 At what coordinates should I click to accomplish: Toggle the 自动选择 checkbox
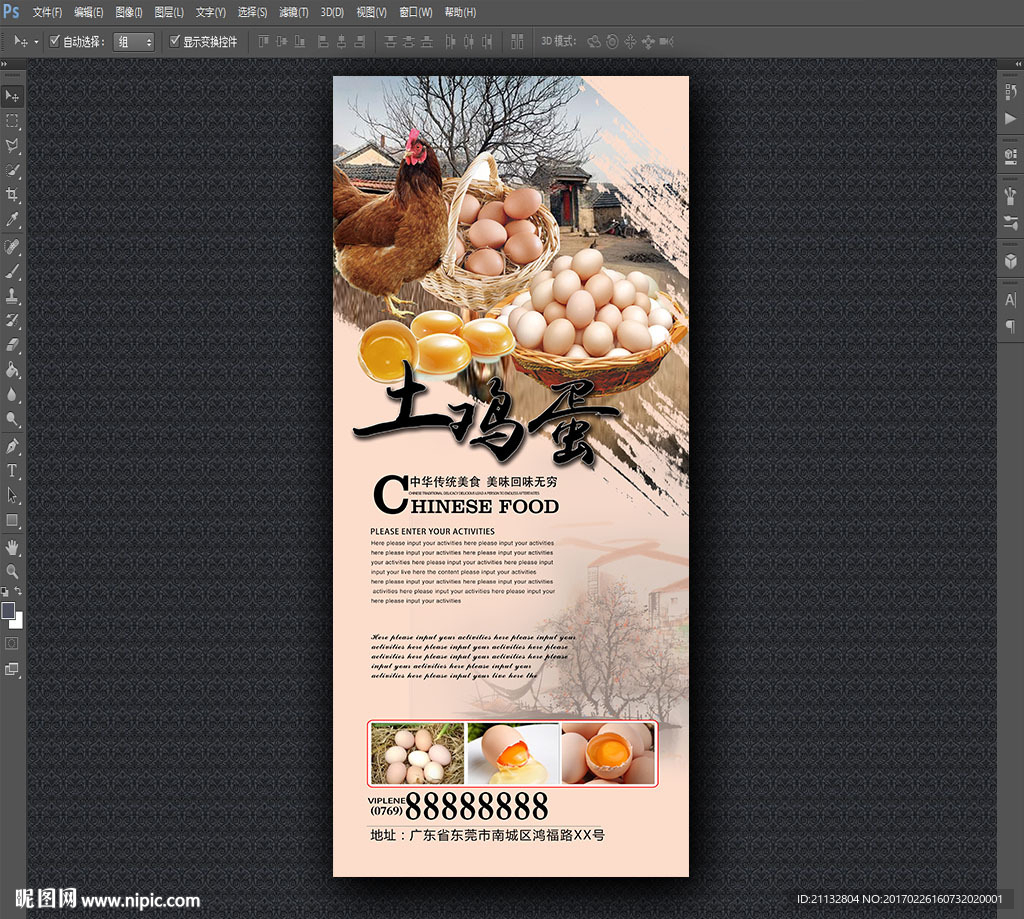(x=55, y=42)
